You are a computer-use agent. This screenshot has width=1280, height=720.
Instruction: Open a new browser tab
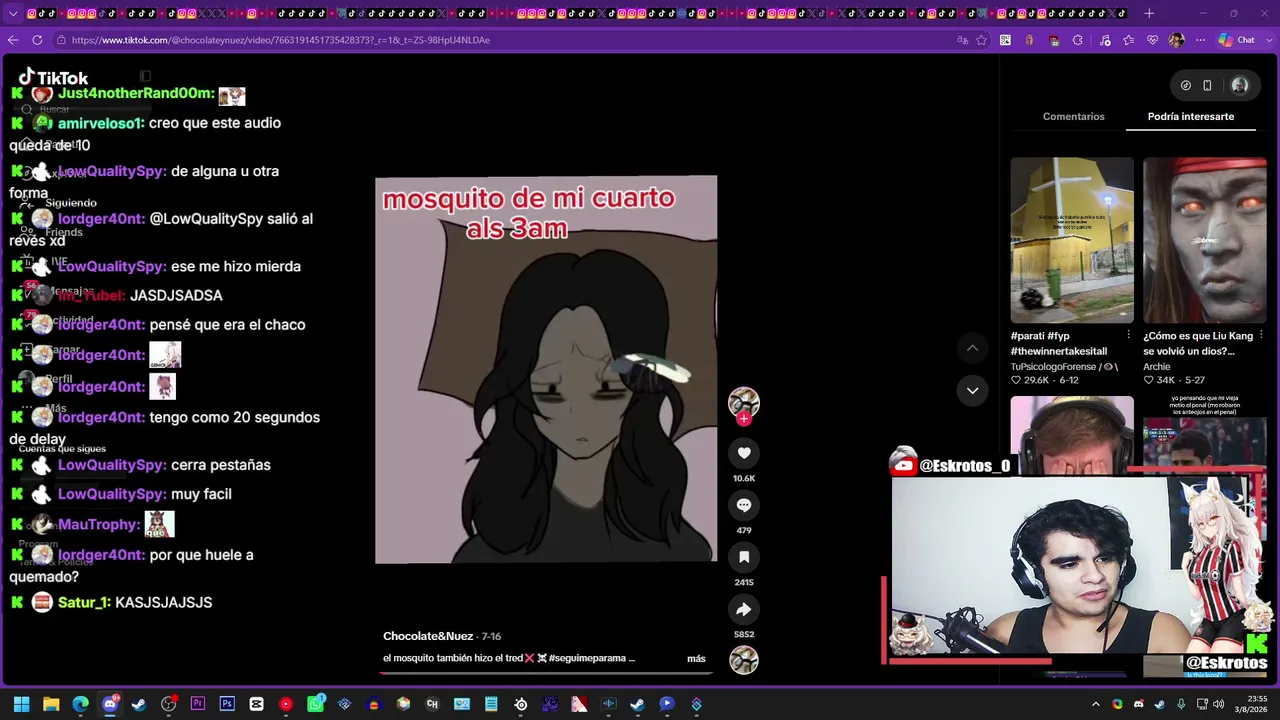point(1149,13)
